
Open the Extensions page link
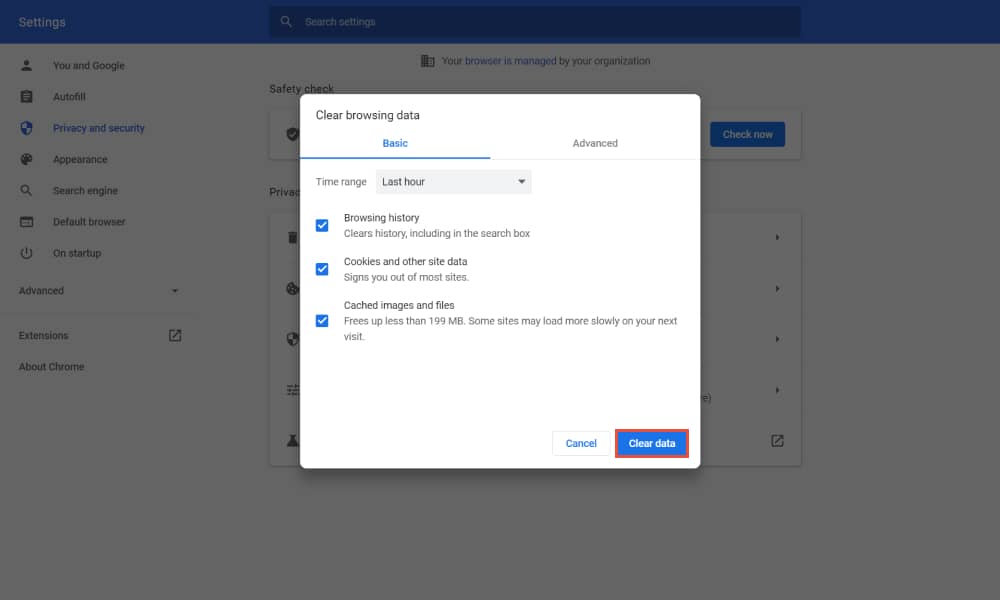tap(43, 335)
